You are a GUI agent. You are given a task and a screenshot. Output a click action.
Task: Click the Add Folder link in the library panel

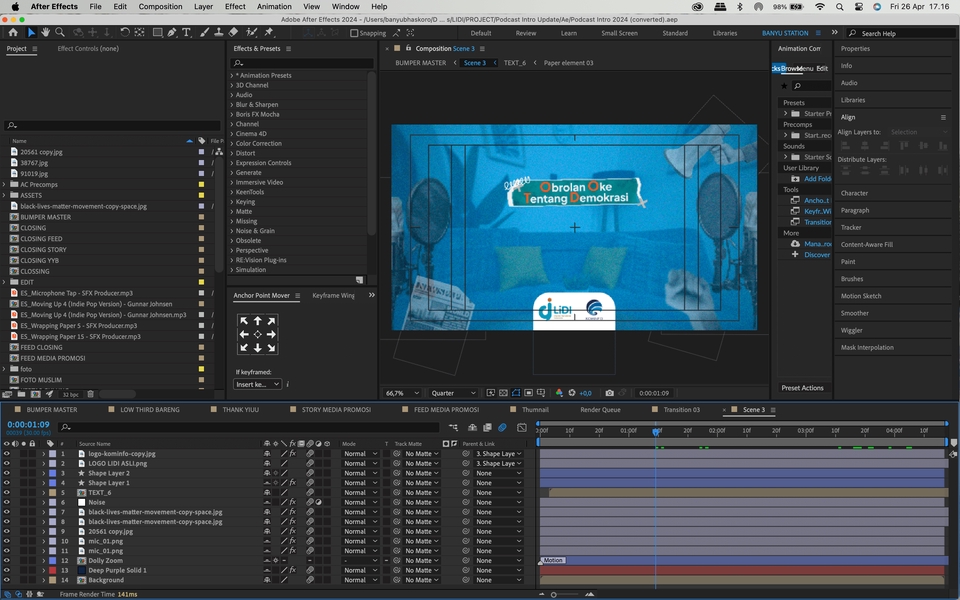point(819,178)
